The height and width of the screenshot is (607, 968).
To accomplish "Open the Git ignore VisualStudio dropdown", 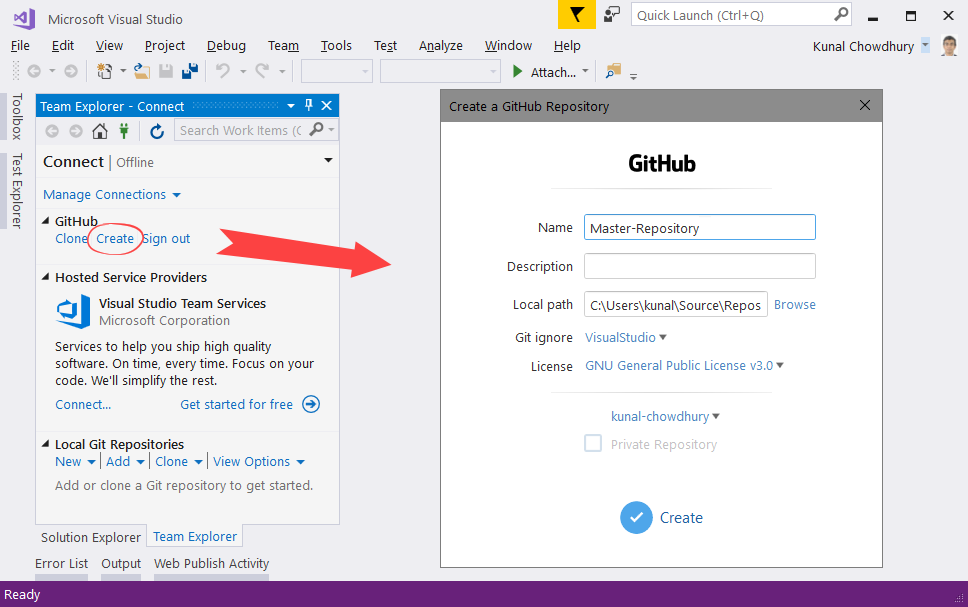I will point(625,337).
